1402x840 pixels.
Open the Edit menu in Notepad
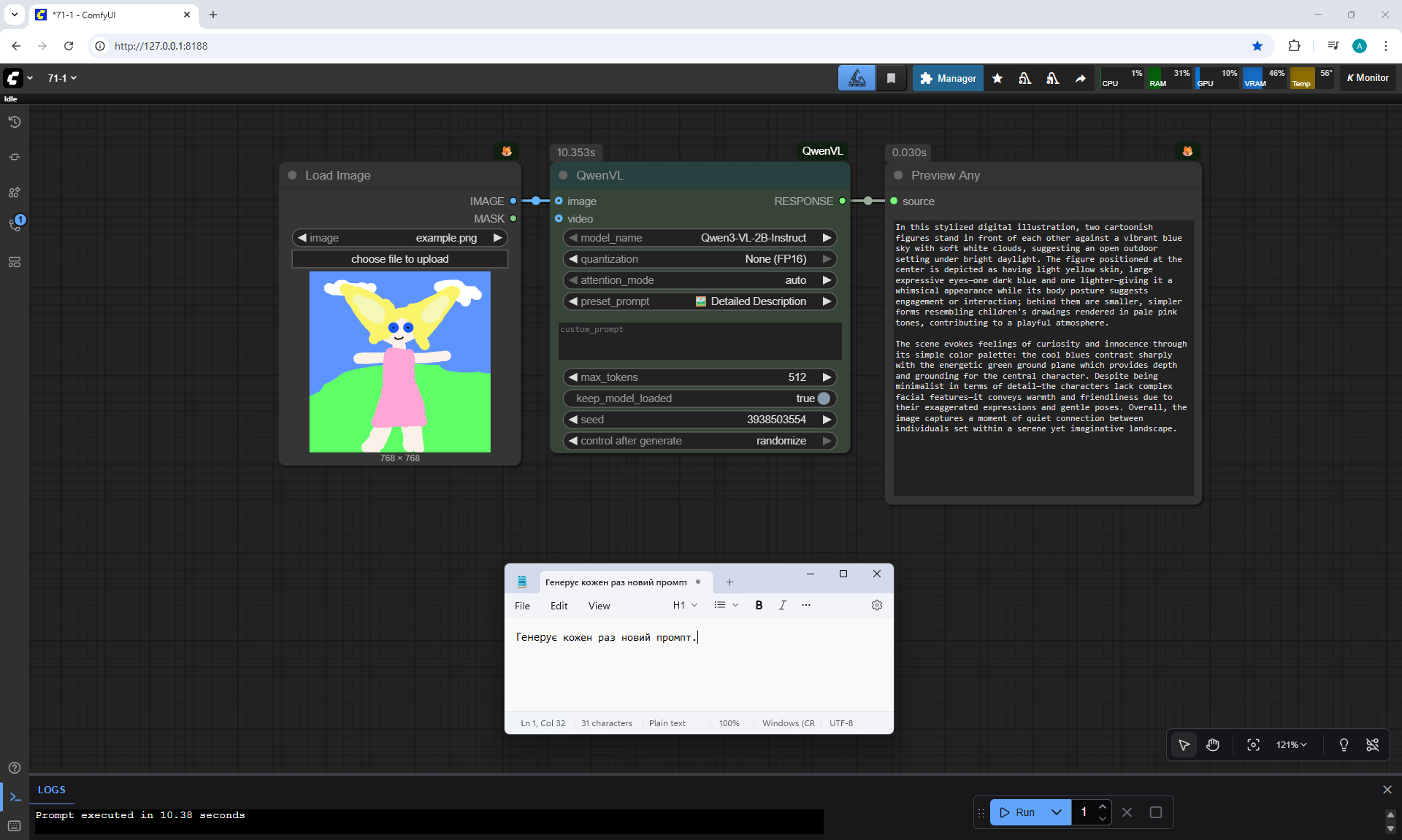tap(559, 606)
